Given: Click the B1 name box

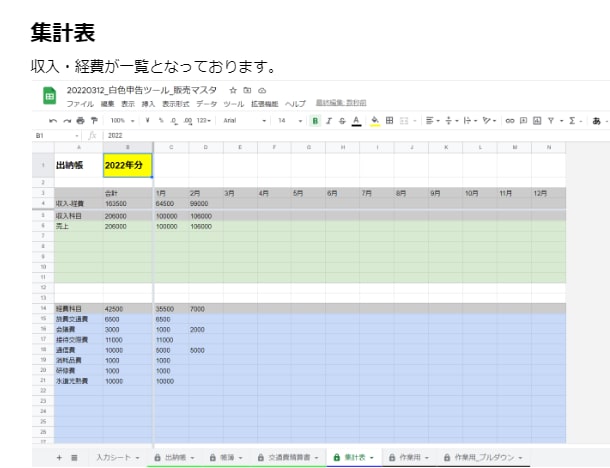Looking at the screenshot, I should 57,136.
